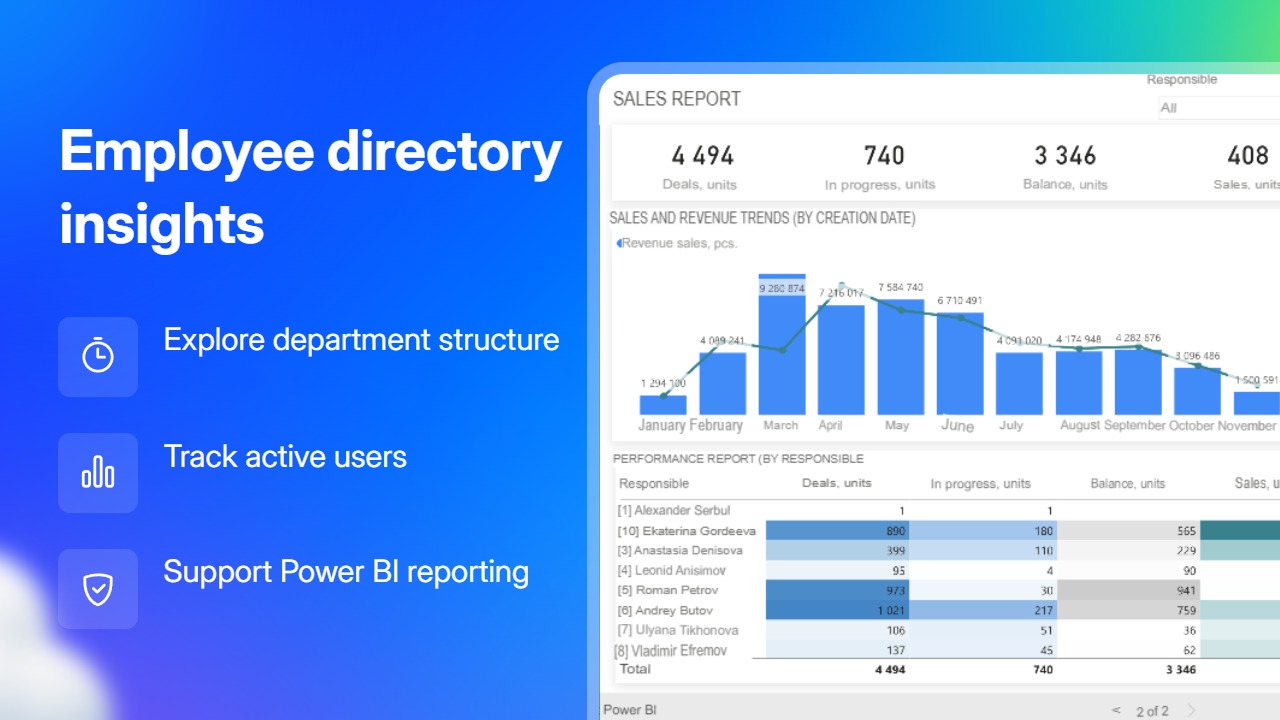The height and width of the screenshot is (720, 1280).
Task: Sort by the Responsible table column header
Action: tap(654, 484)
